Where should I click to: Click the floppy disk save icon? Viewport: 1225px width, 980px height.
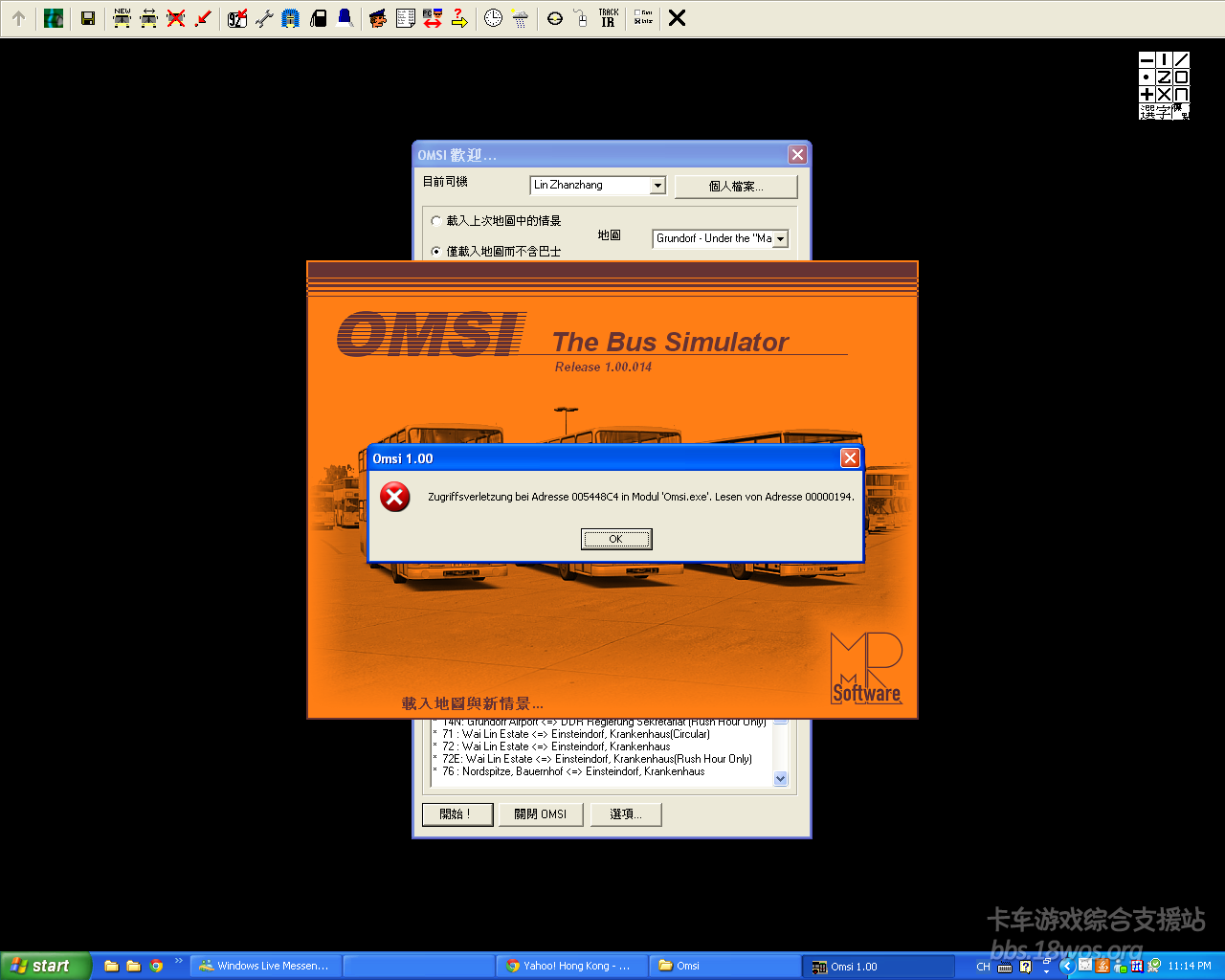[x=88, y=18]
